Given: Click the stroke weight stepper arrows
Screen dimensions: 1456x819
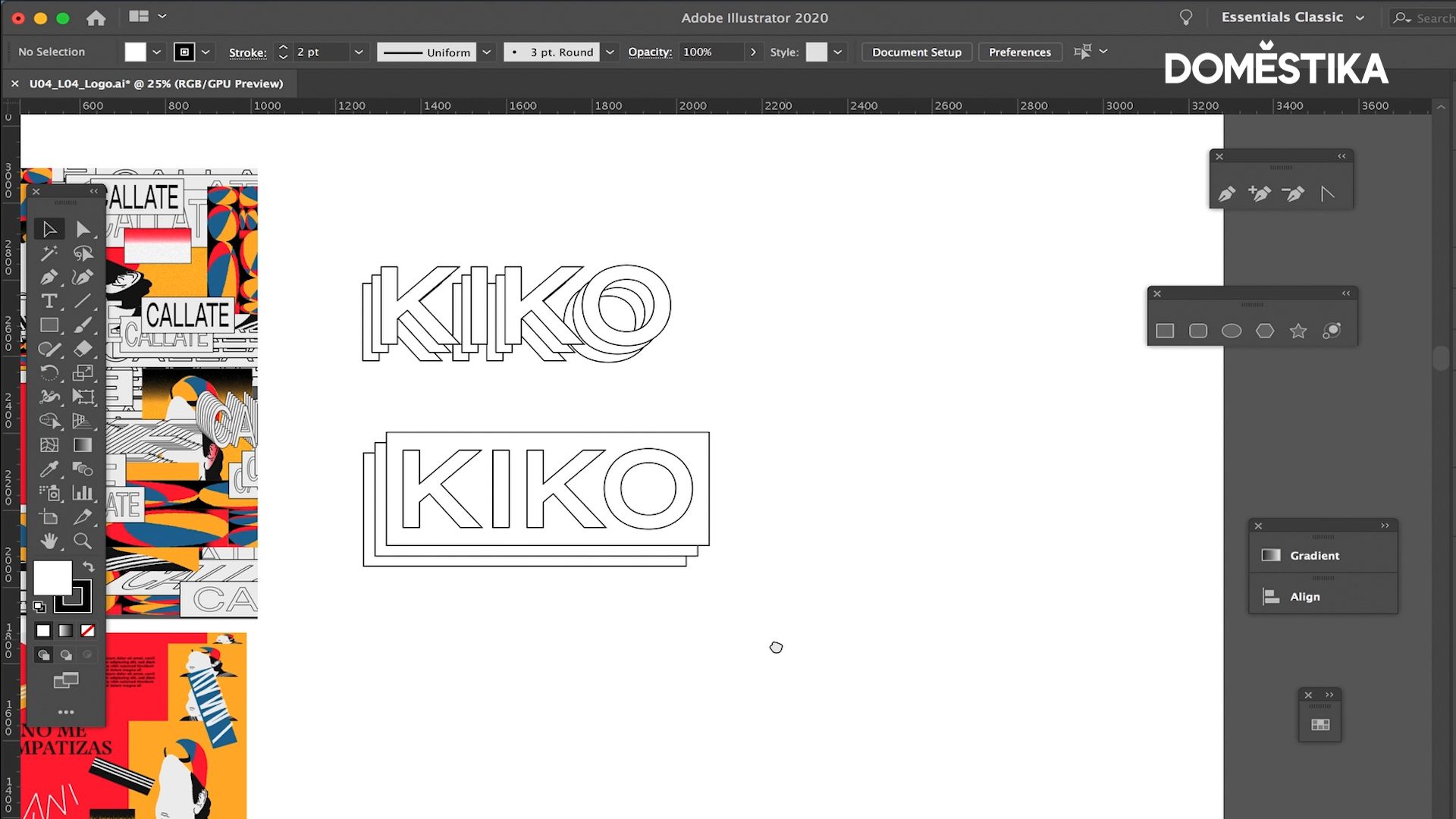Looking at the screenshot, I should click(x=283, y=52).
